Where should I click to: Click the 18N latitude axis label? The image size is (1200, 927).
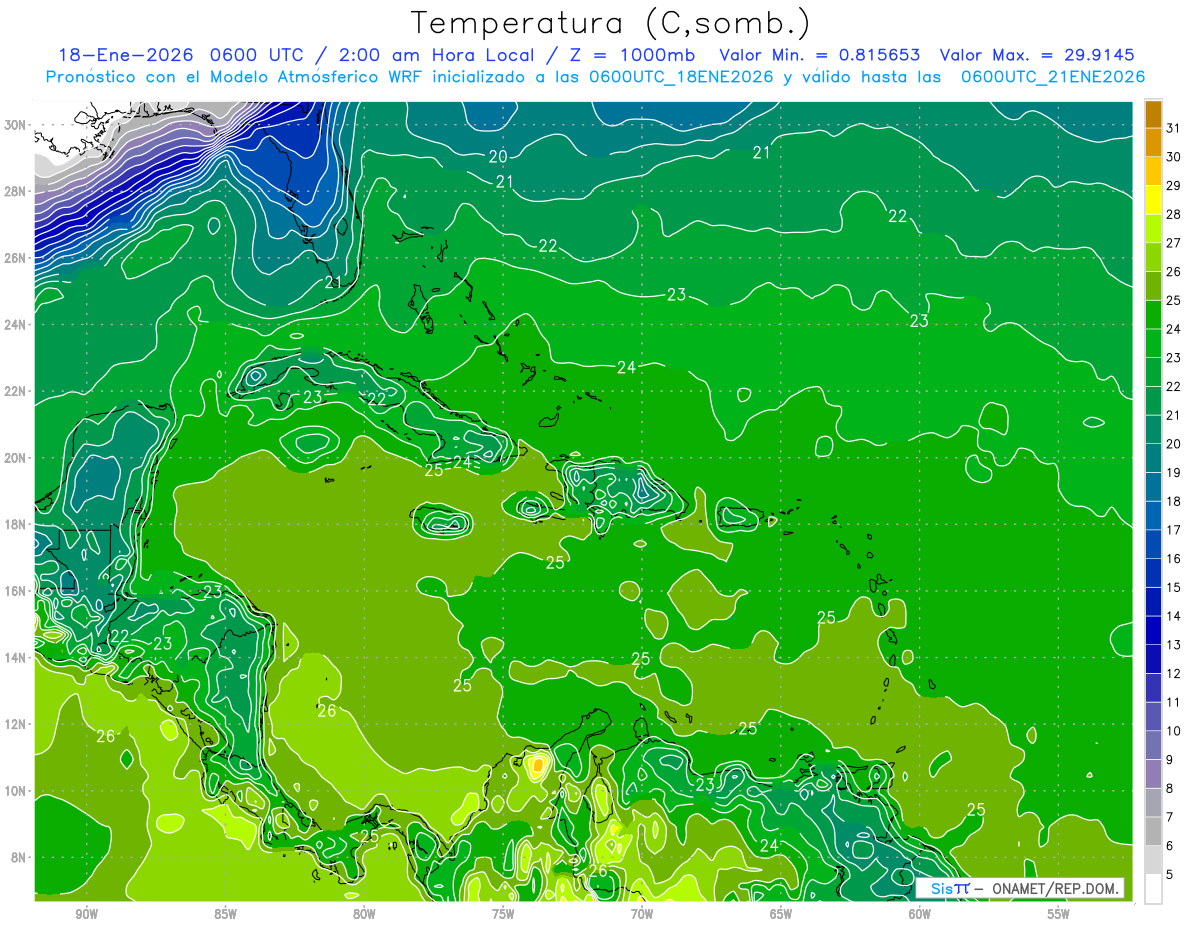(x=17, y=524)
